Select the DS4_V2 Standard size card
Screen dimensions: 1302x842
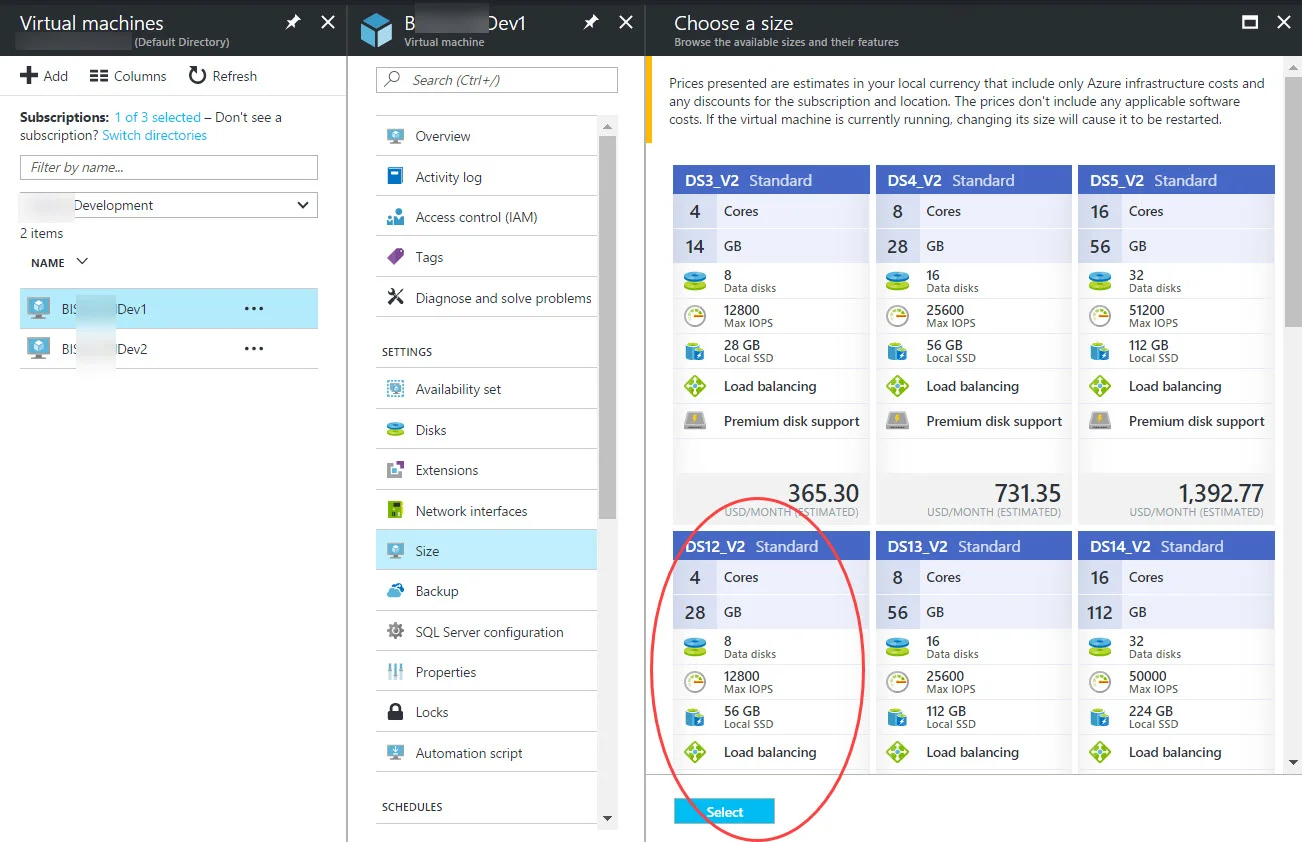click(x=974, y=344)
